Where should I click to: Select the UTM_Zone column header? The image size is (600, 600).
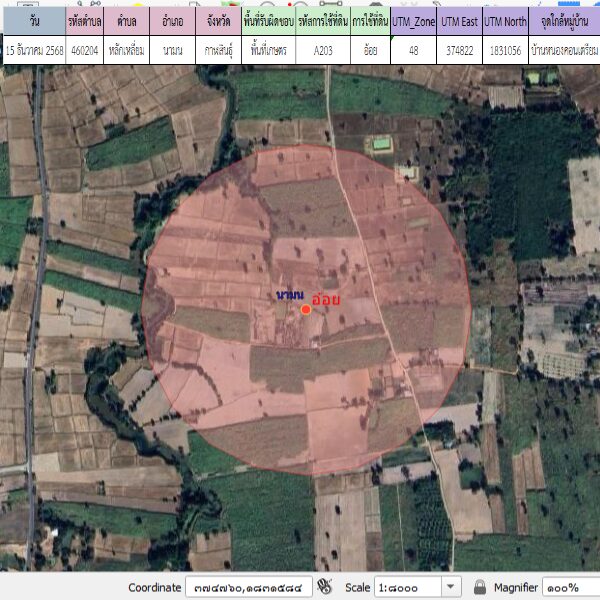tap(414, 21)
